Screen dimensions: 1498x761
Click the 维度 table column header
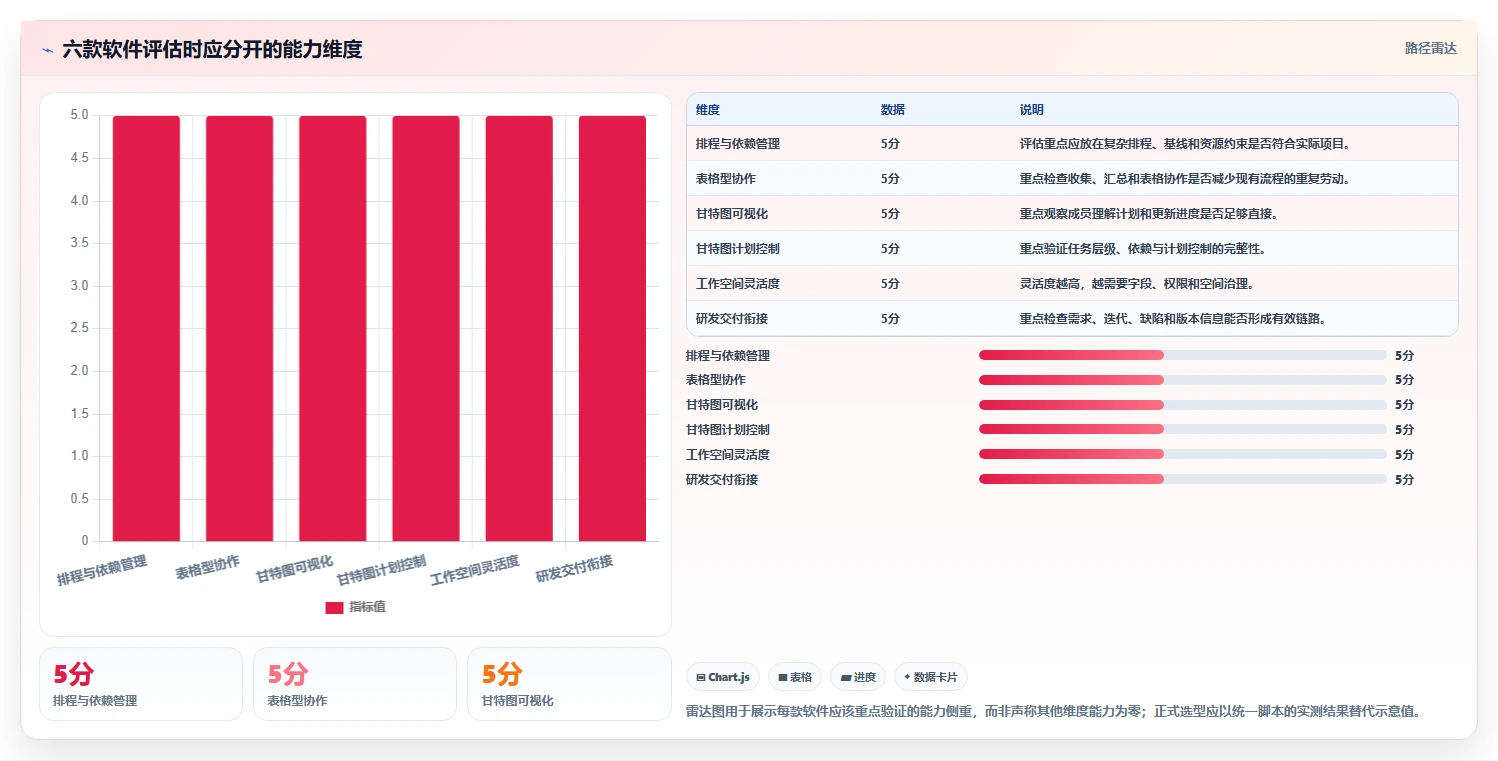coord(708,109)
